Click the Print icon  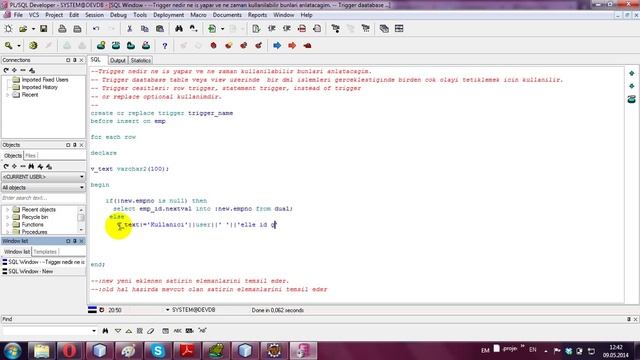click(62, 29)
